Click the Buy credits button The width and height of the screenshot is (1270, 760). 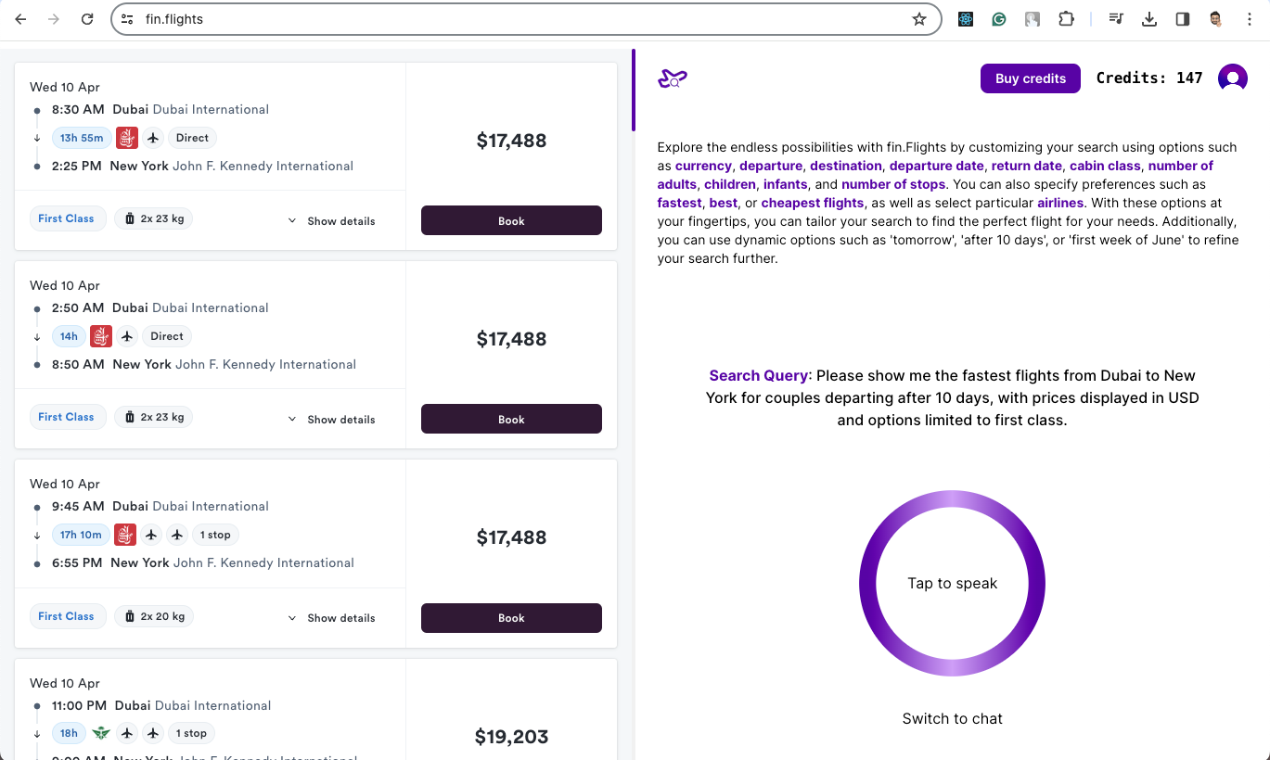pyautogui.click(x=1030, y=77)
